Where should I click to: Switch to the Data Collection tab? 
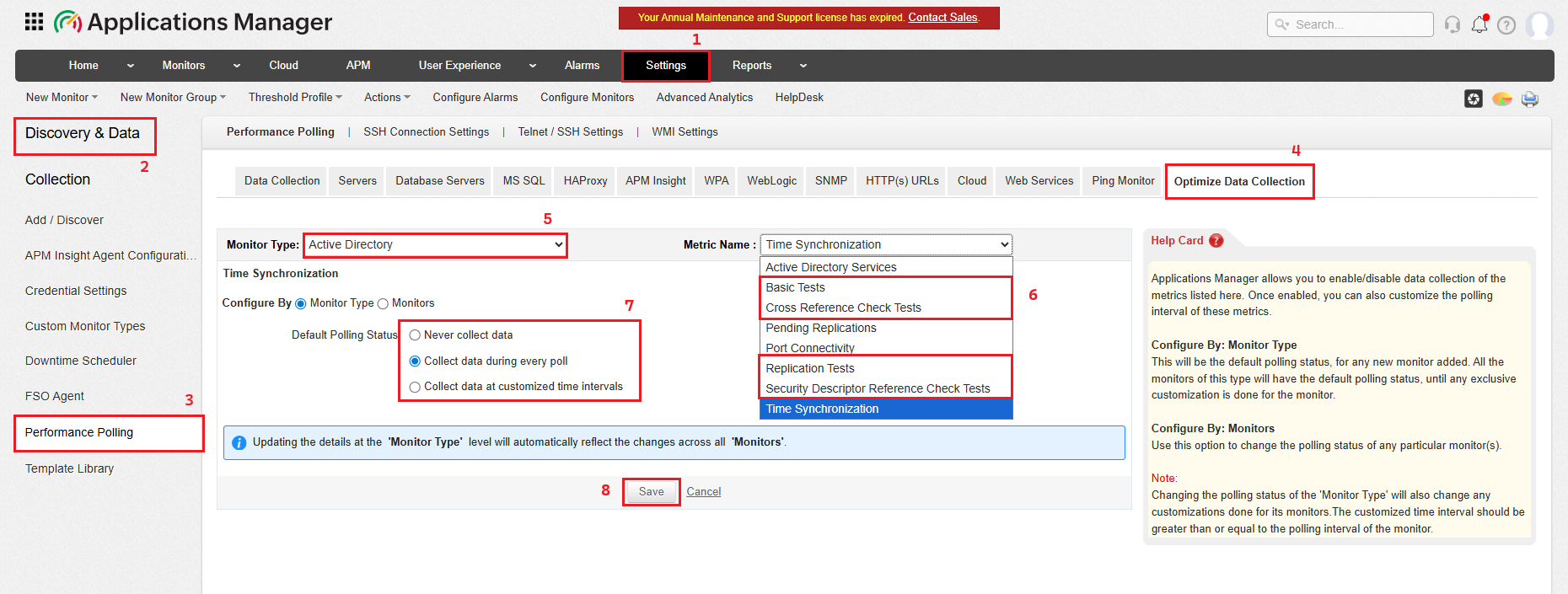[x=282, y=181]
